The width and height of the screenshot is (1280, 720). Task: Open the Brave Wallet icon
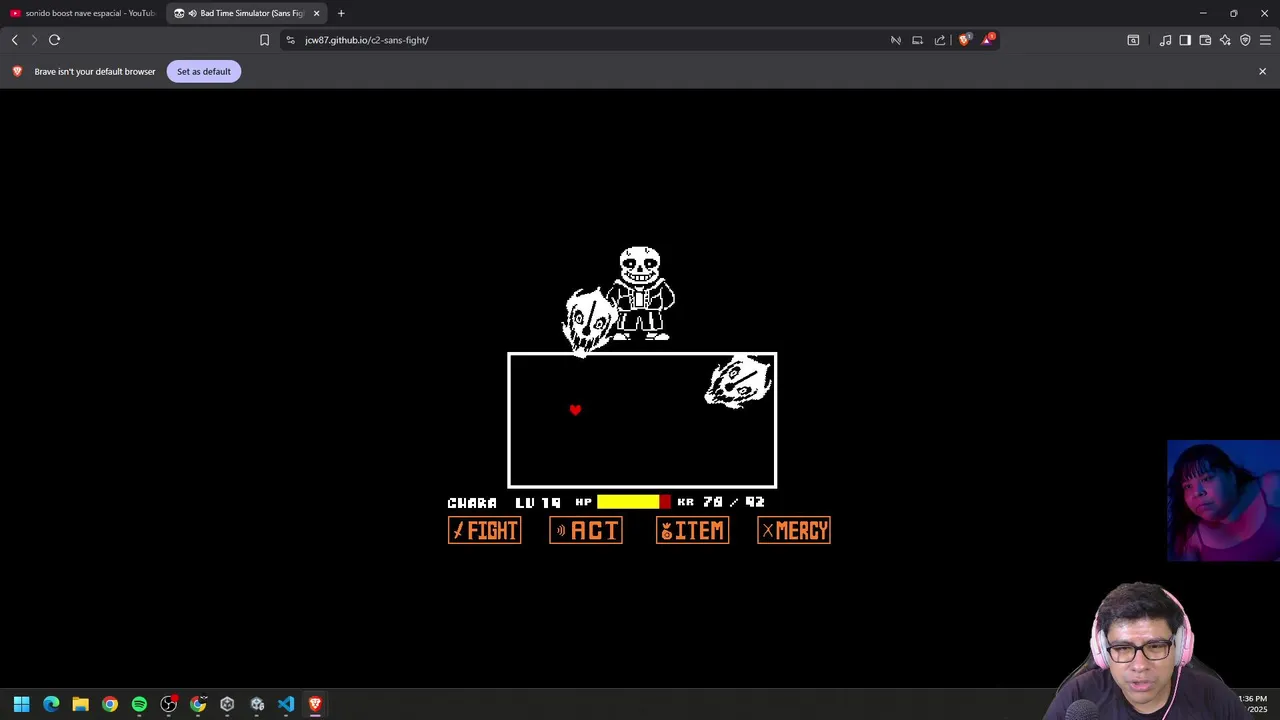[x=1205, y=40]
